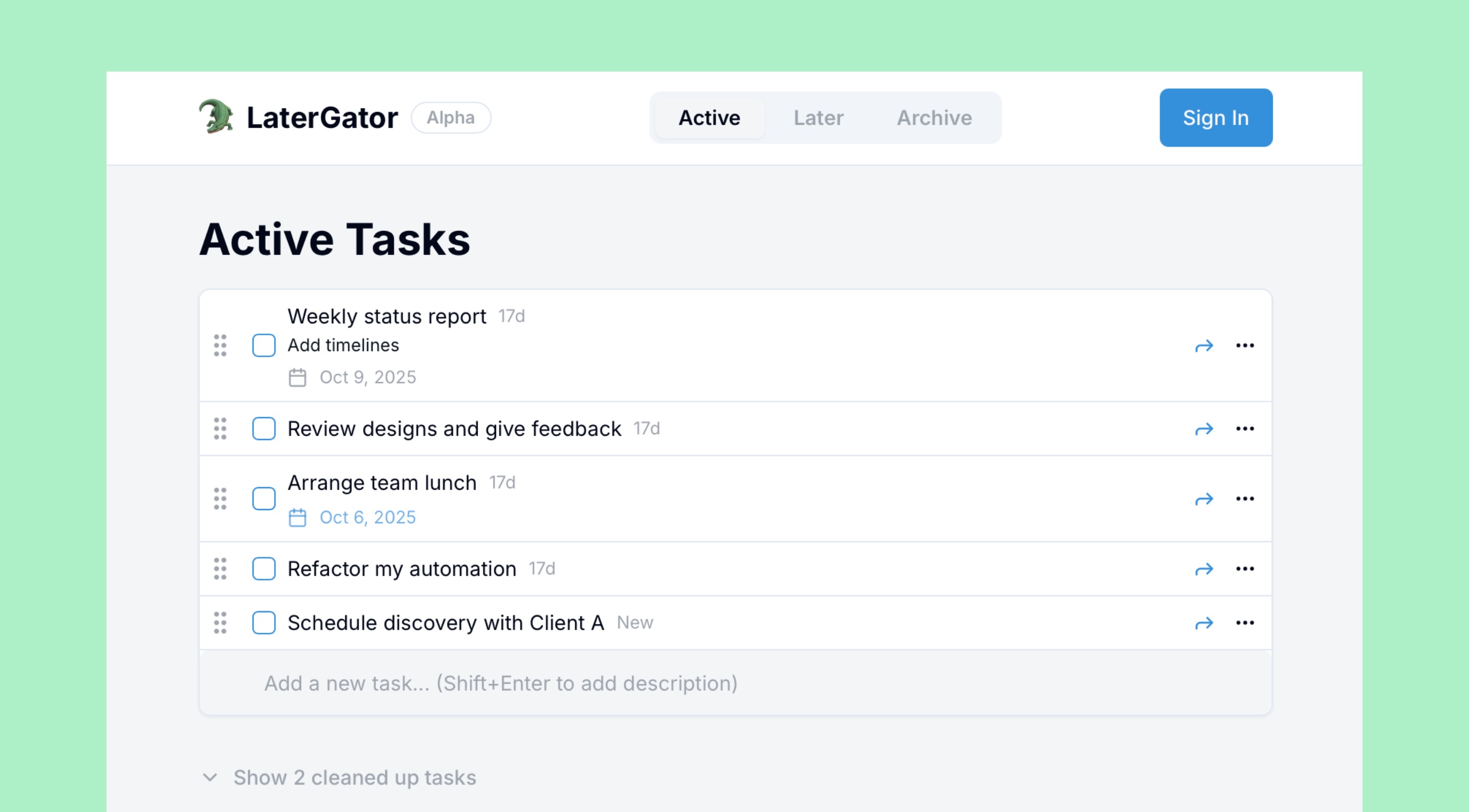
Task: Open the three-dot menu for Weekly status report
Action: coord(1246,345)
